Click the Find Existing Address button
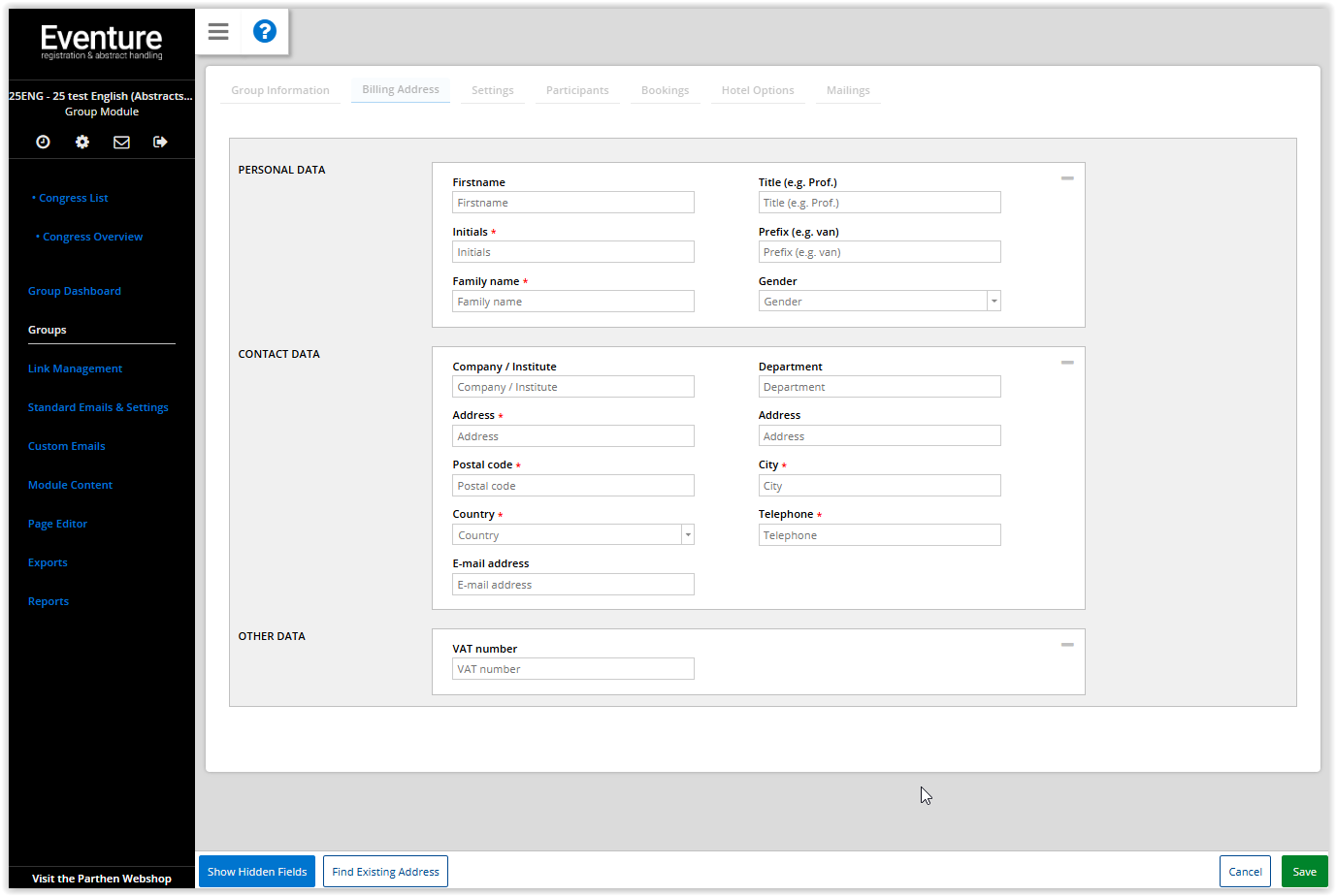Screen dimensions: 1336x896 385,872
